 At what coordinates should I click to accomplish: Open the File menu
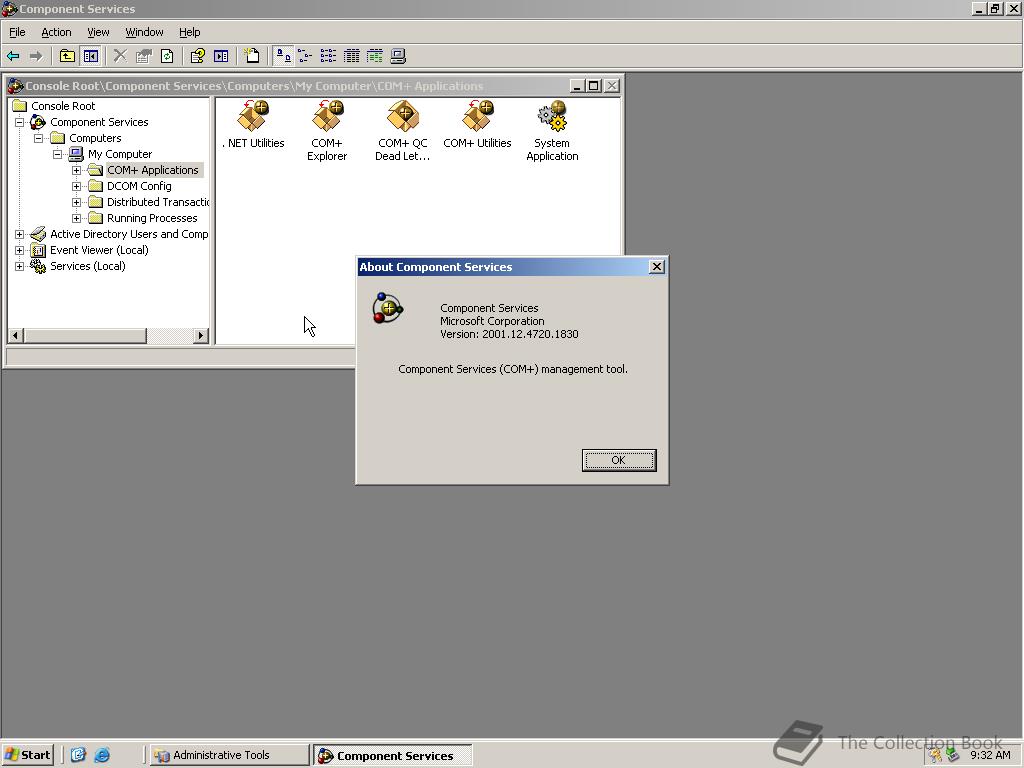pyautogui.click(x=17, y=32)
